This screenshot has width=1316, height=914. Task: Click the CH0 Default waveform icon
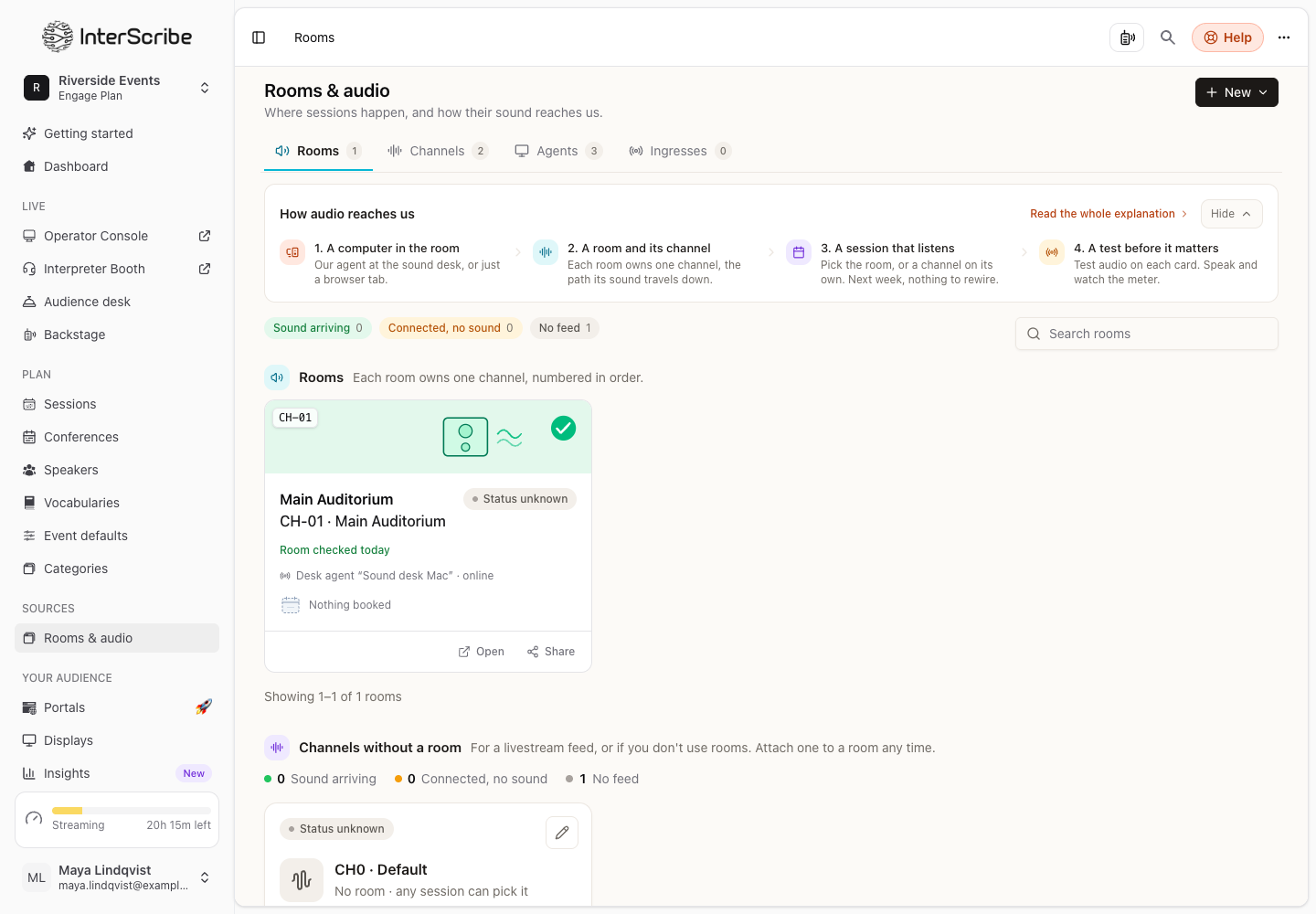coord(302,880)
